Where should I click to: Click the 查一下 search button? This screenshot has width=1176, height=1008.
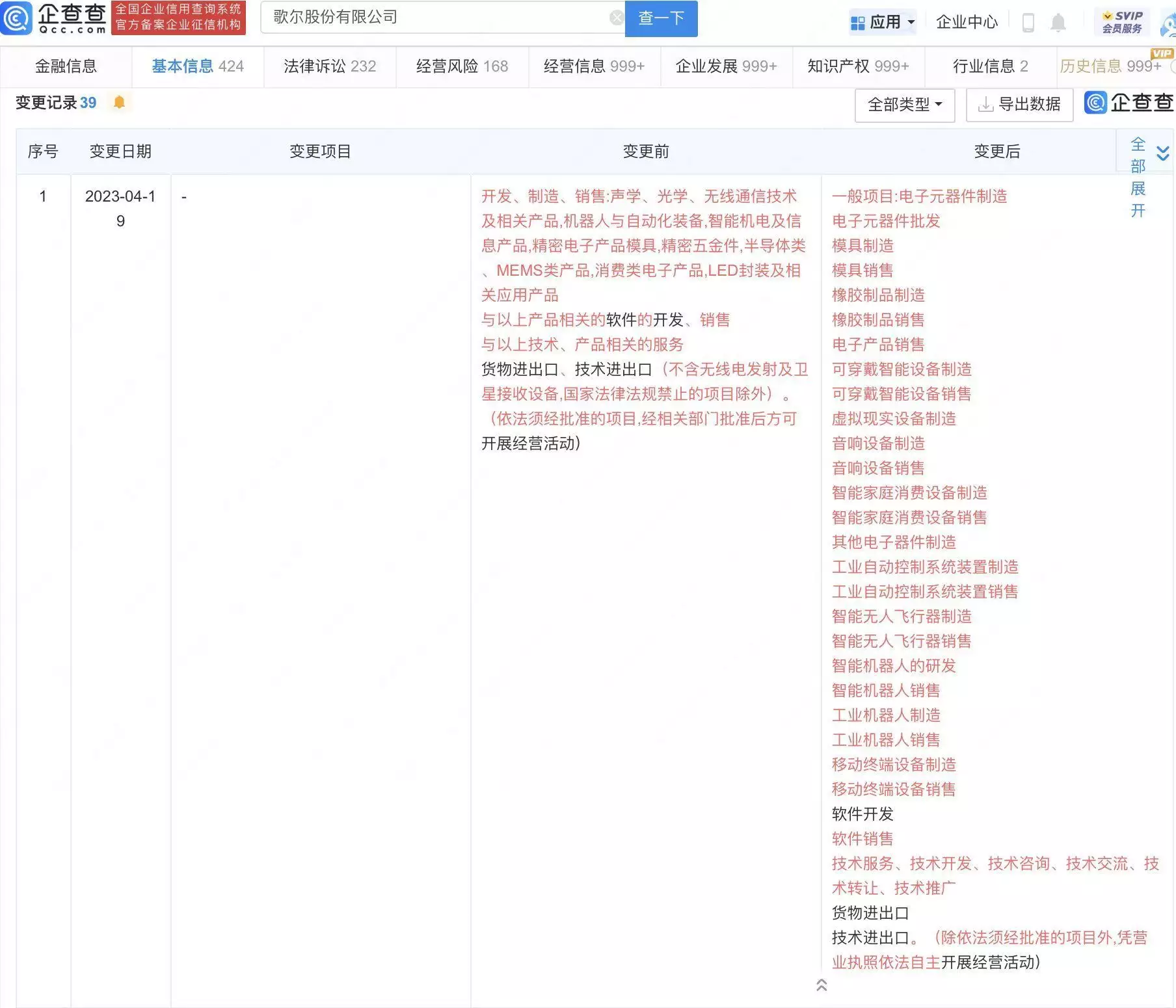click(x=661, y=18)
